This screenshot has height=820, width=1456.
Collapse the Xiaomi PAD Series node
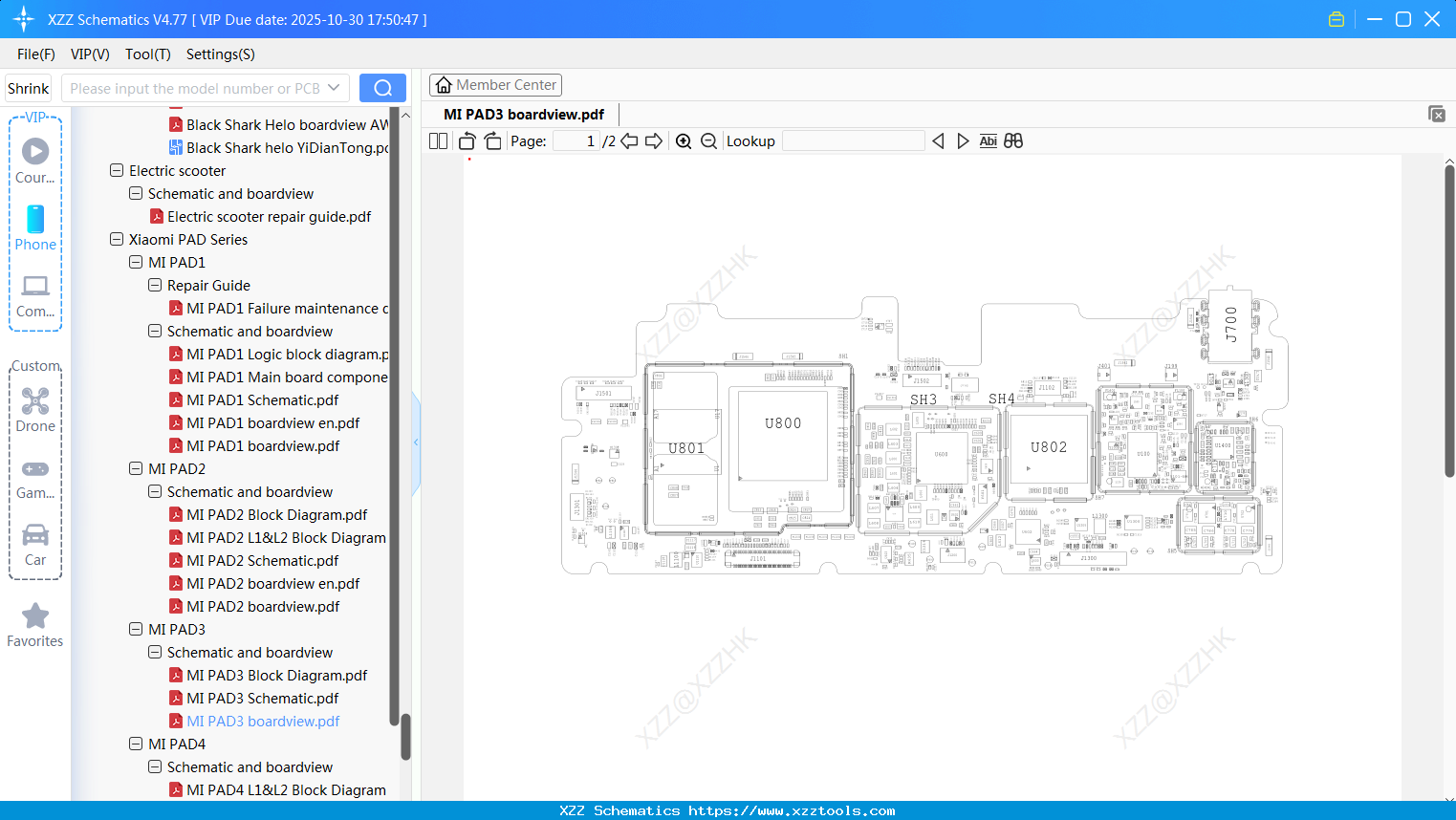point(117,239)
